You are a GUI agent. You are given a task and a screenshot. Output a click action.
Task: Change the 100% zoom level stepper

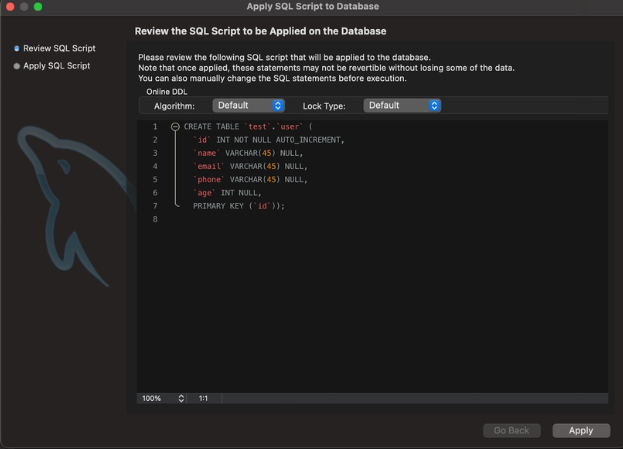(x=181, y=398)
